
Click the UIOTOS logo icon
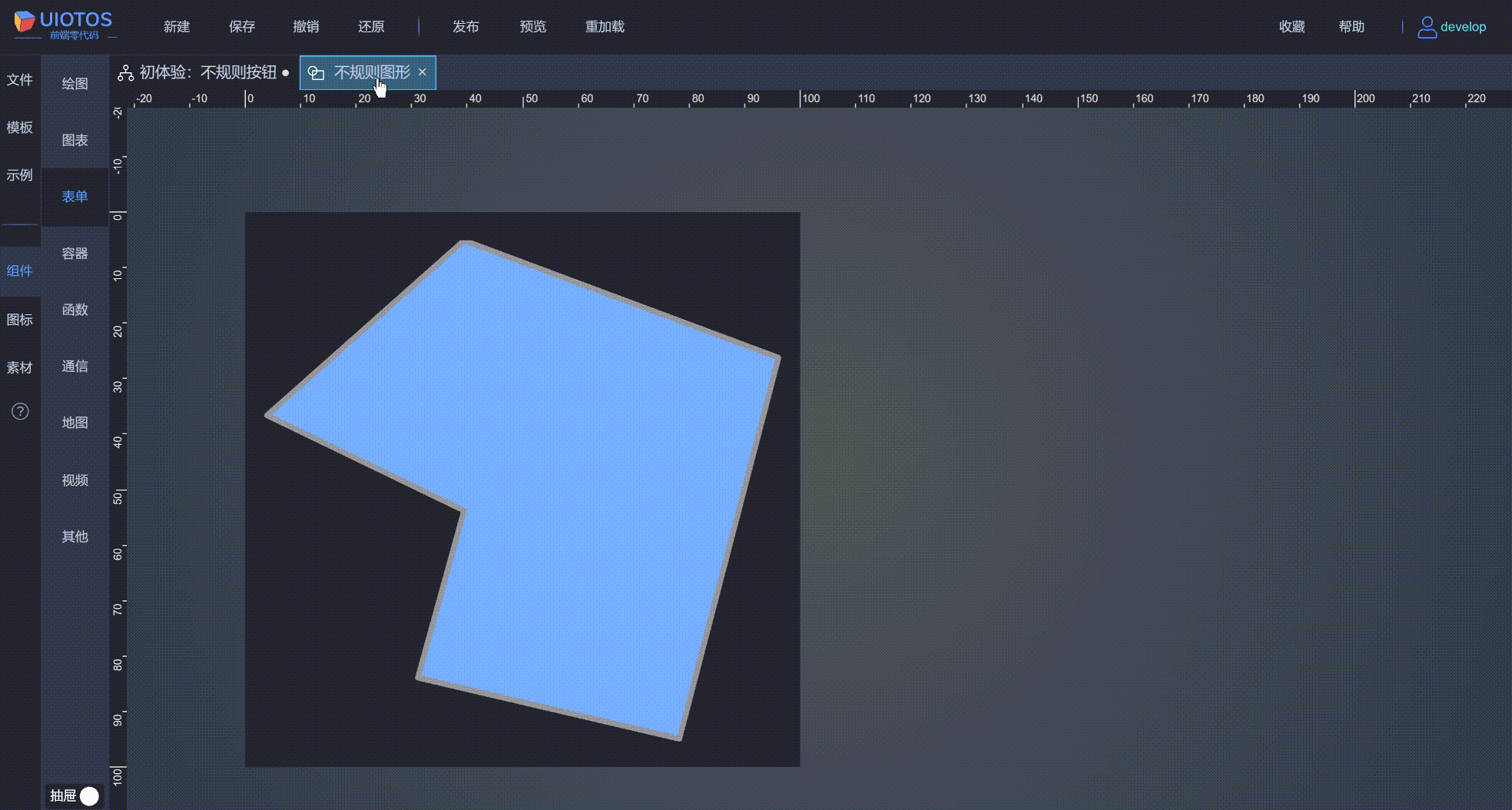coord(25,22)
